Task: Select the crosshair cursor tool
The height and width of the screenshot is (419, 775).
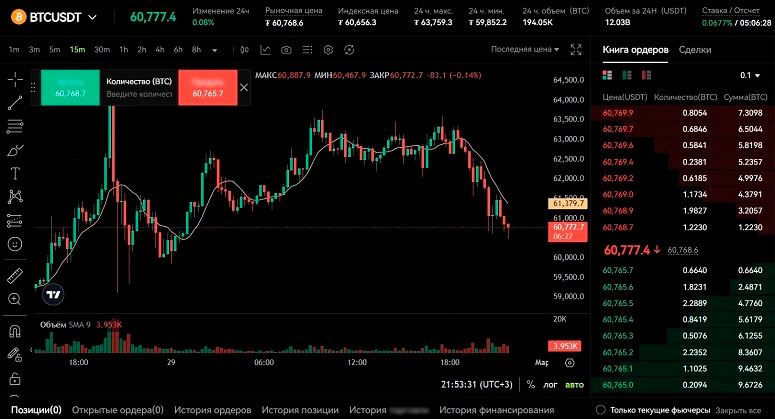Action: click(15, 79)
